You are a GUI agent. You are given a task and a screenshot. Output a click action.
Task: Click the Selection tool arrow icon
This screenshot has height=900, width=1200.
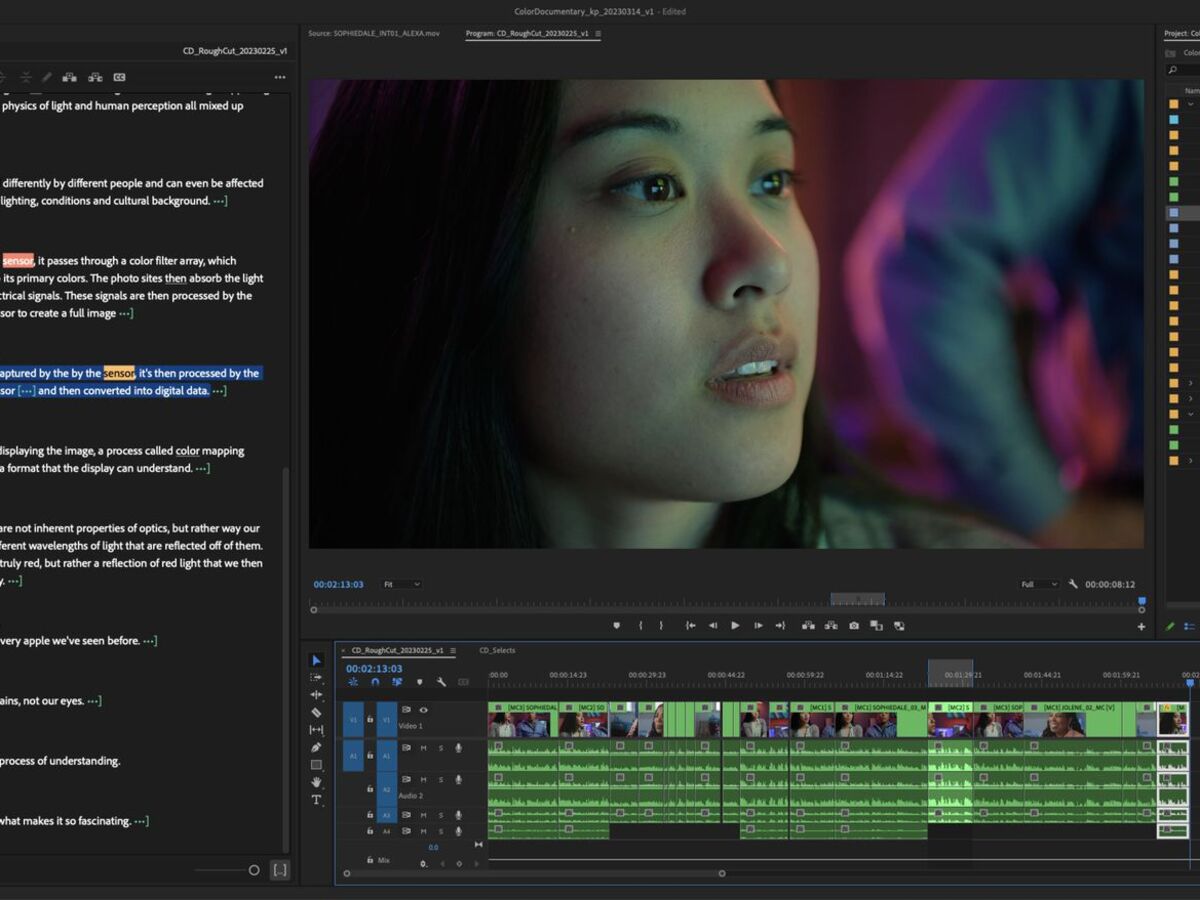coord(316,661)
